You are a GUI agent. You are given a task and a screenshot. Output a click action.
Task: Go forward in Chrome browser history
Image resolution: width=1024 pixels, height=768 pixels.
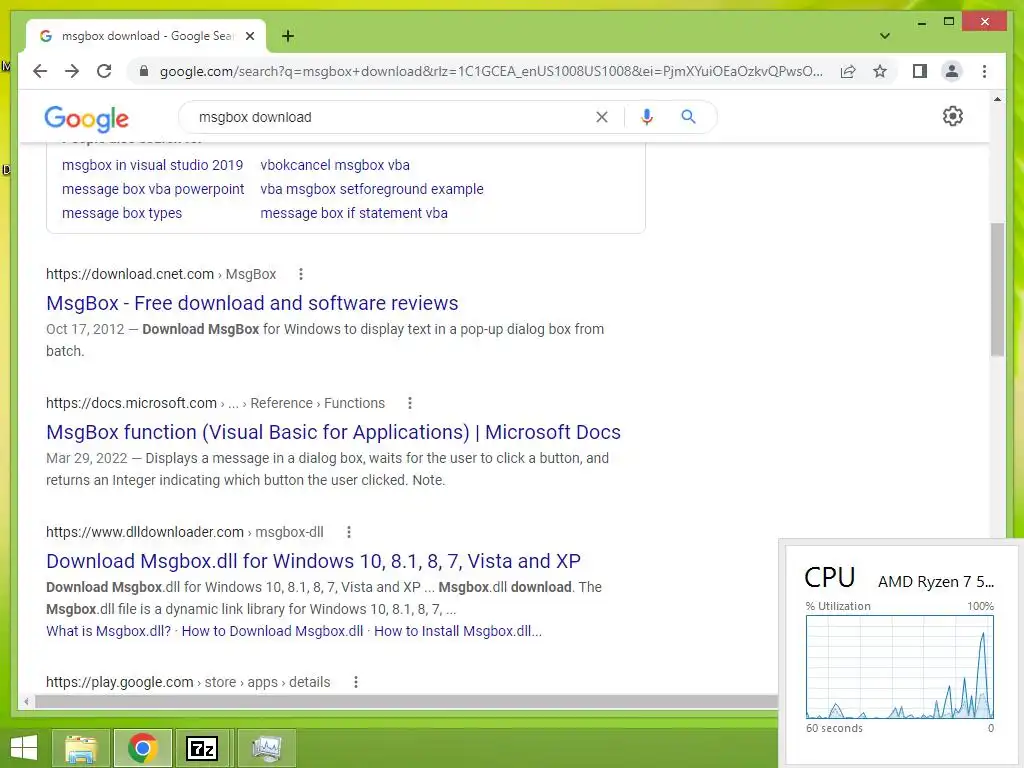coord(72,71)
